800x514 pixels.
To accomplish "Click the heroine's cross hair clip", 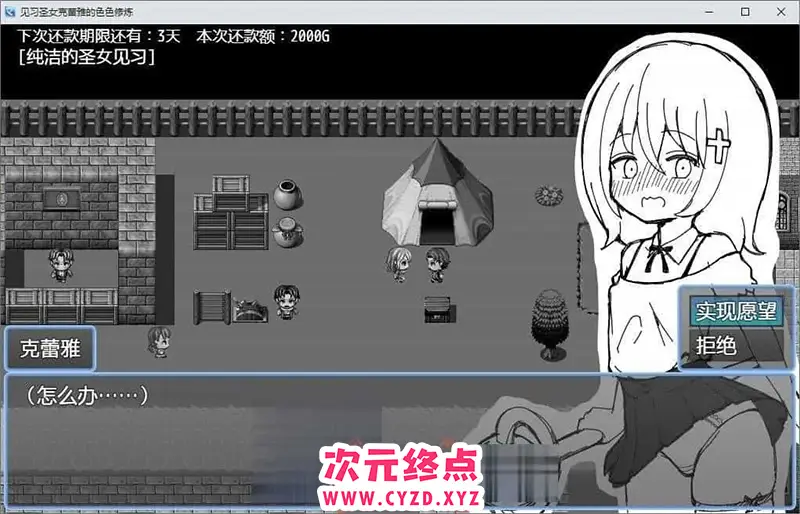I will pos(719,144).
